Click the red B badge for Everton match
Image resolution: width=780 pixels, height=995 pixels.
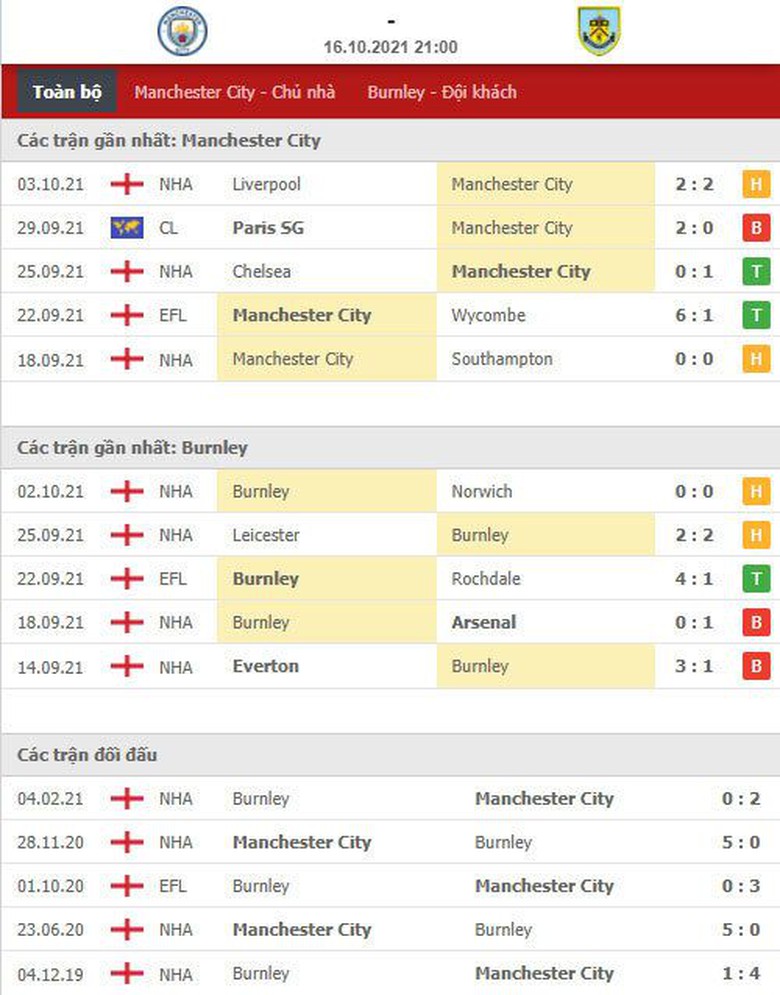coord(756,666)
